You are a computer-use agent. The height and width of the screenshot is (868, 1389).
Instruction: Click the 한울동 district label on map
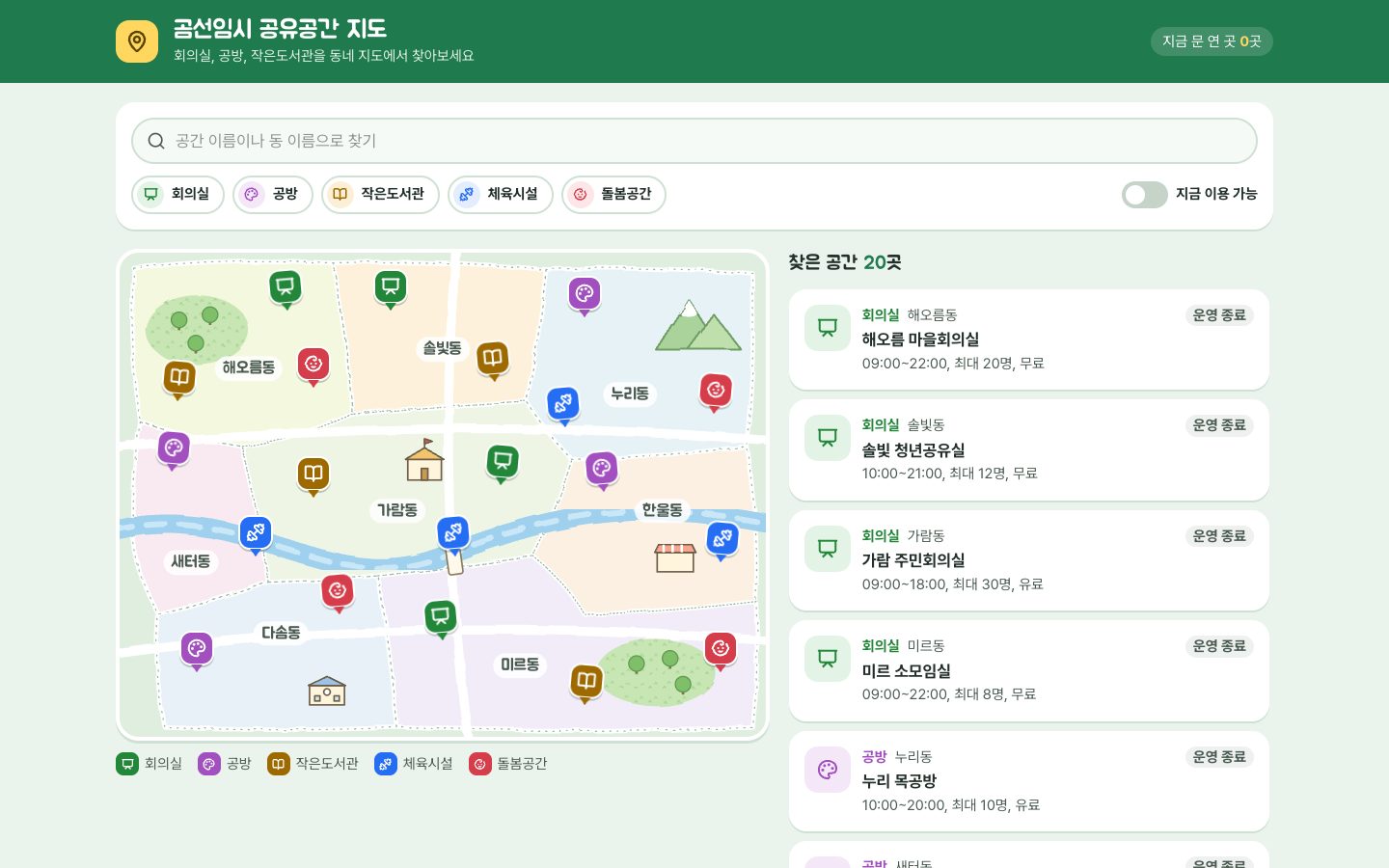click(663, 510)
